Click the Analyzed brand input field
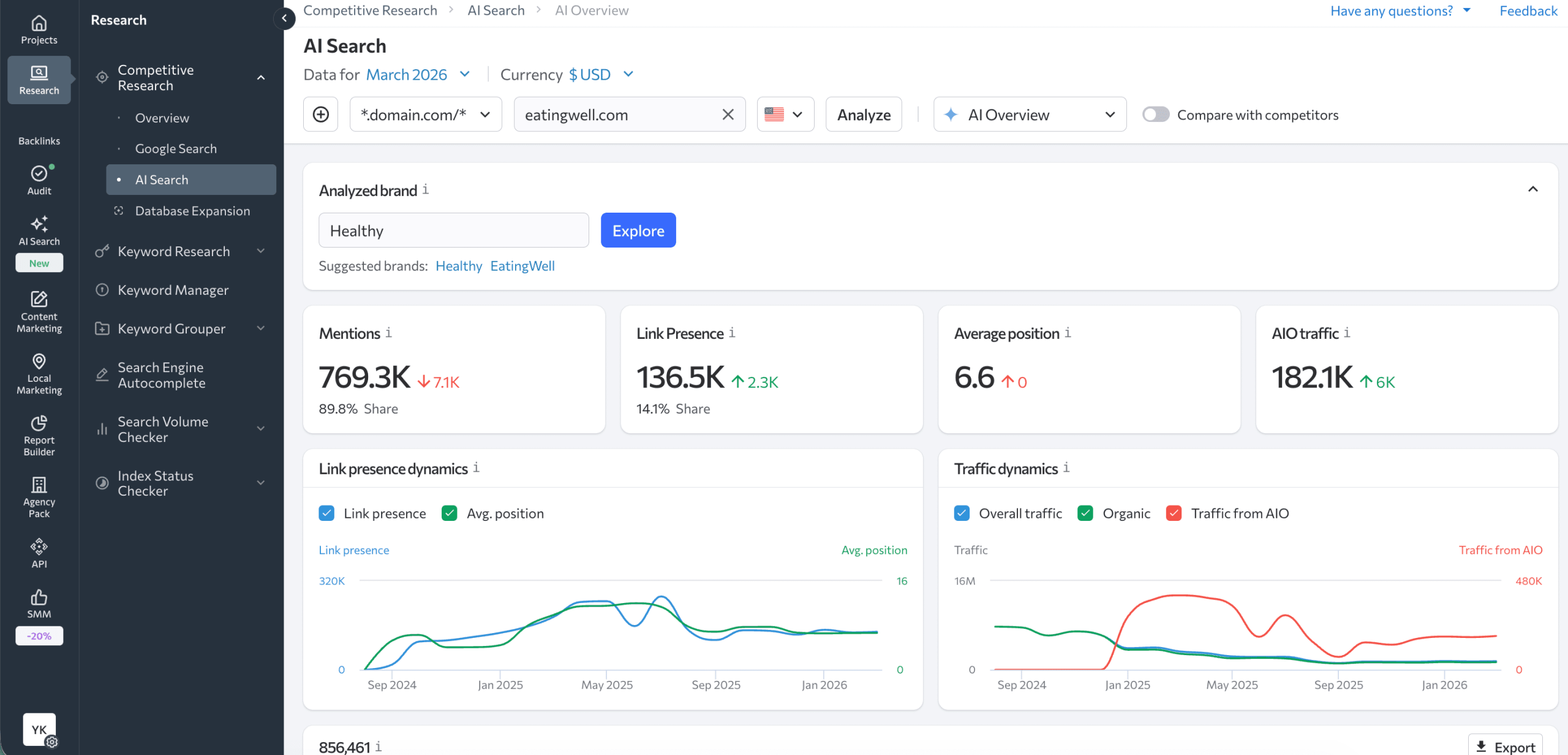This screenshot has height=755, width=1568. pos(453,230)
